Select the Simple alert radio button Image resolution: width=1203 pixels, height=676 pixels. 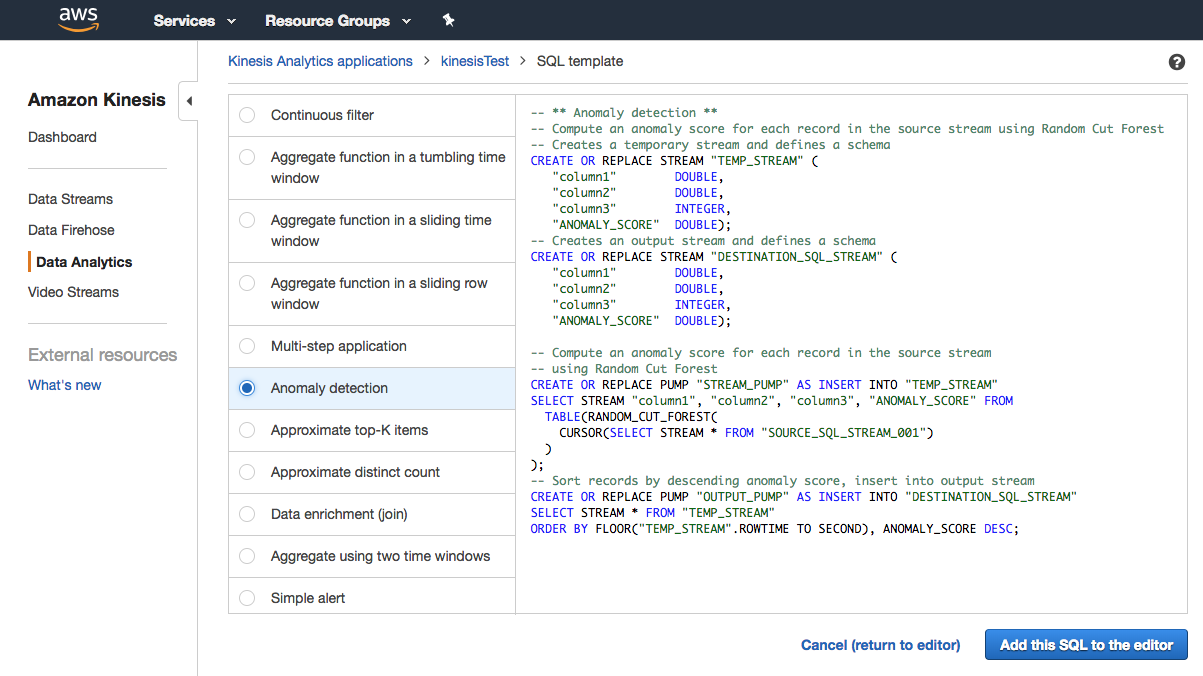tap(247, 598)
